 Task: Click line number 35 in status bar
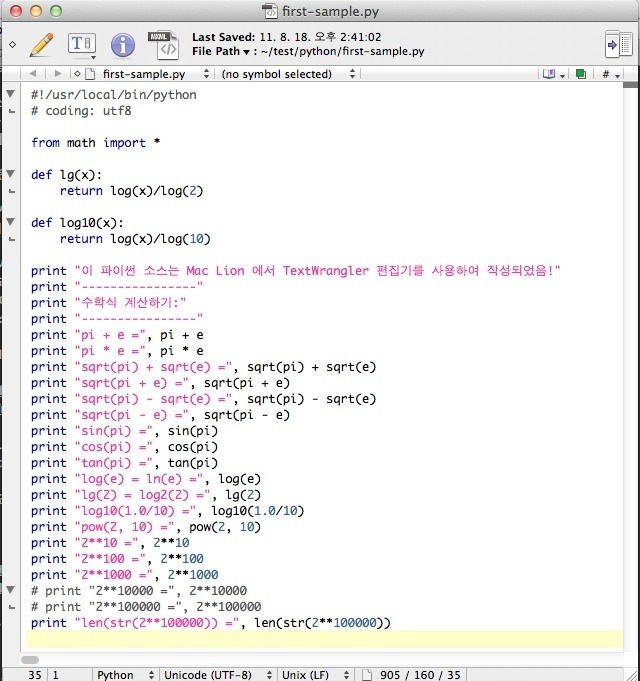[35, 674]
